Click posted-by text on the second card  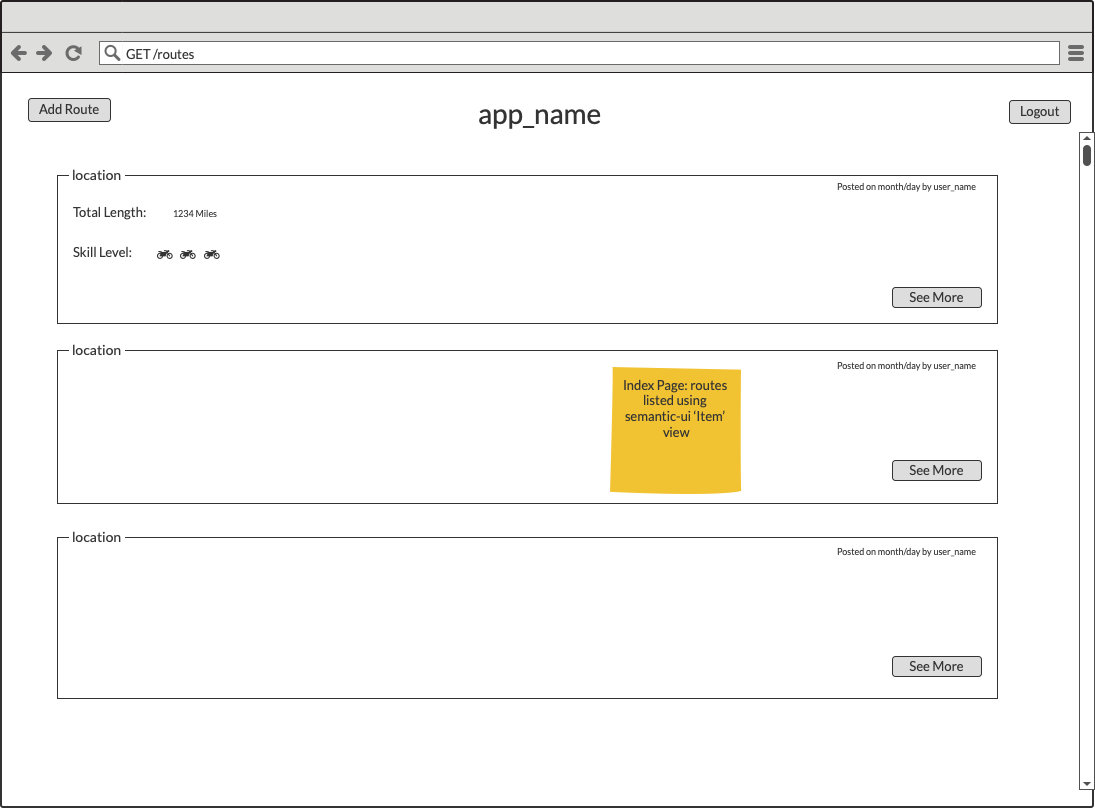click(x=906, y=366)
